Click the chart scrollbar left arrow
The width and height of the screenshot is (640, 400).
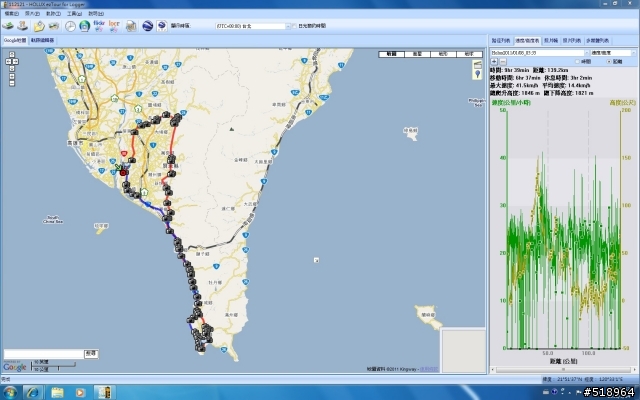pyautogui.click(x=493, y=370)
